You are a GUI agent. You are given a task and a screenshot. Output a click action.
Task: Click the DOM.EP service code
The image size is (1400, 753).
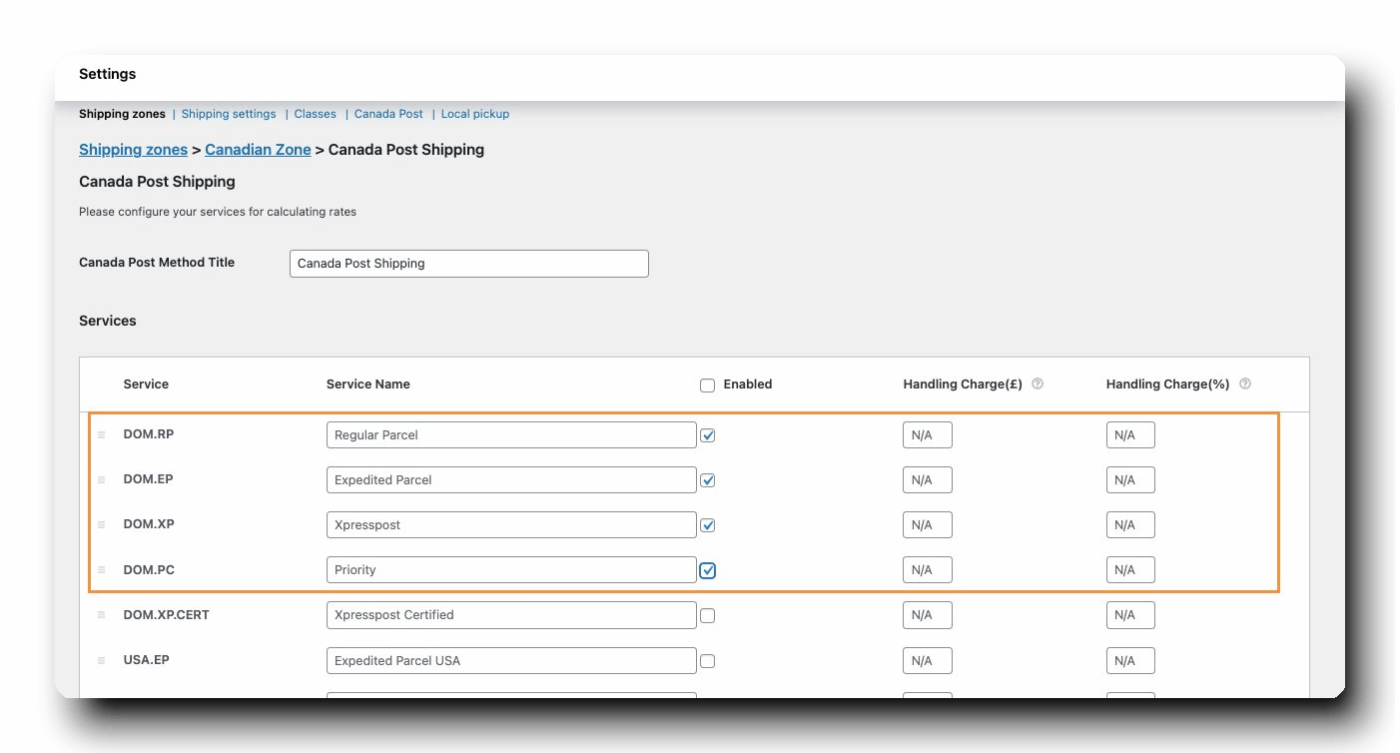click(x=148, y=480)
